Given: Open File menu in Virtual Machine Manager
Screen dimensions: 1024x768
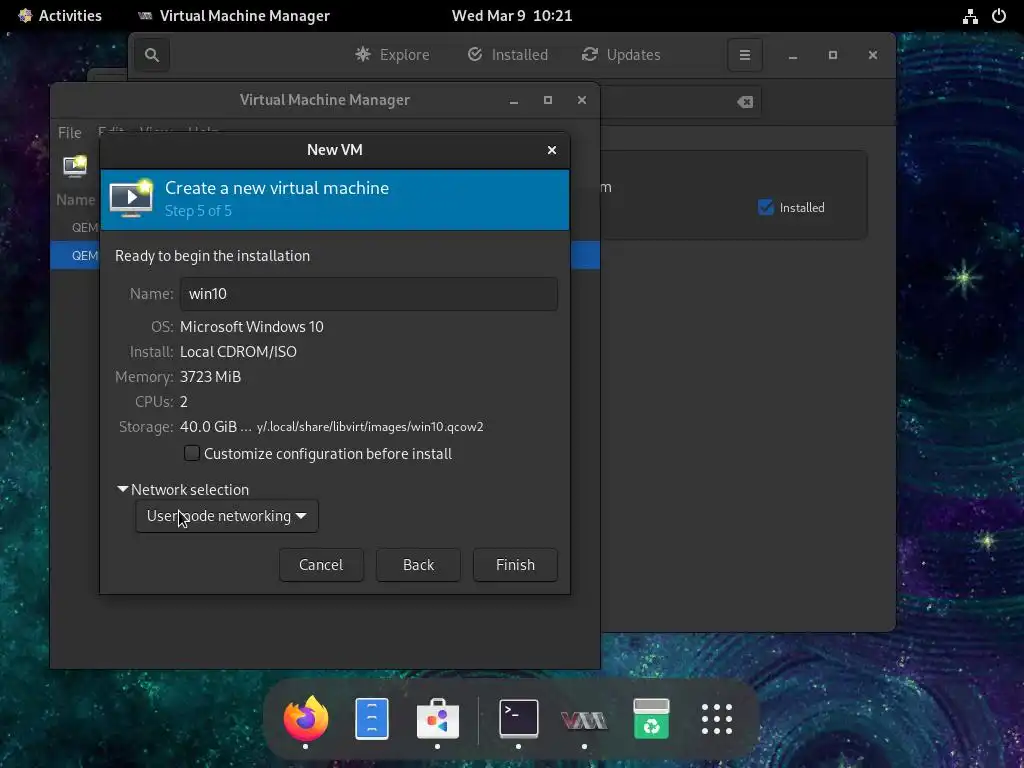Looking at the screenshot, I should (70, 133).
